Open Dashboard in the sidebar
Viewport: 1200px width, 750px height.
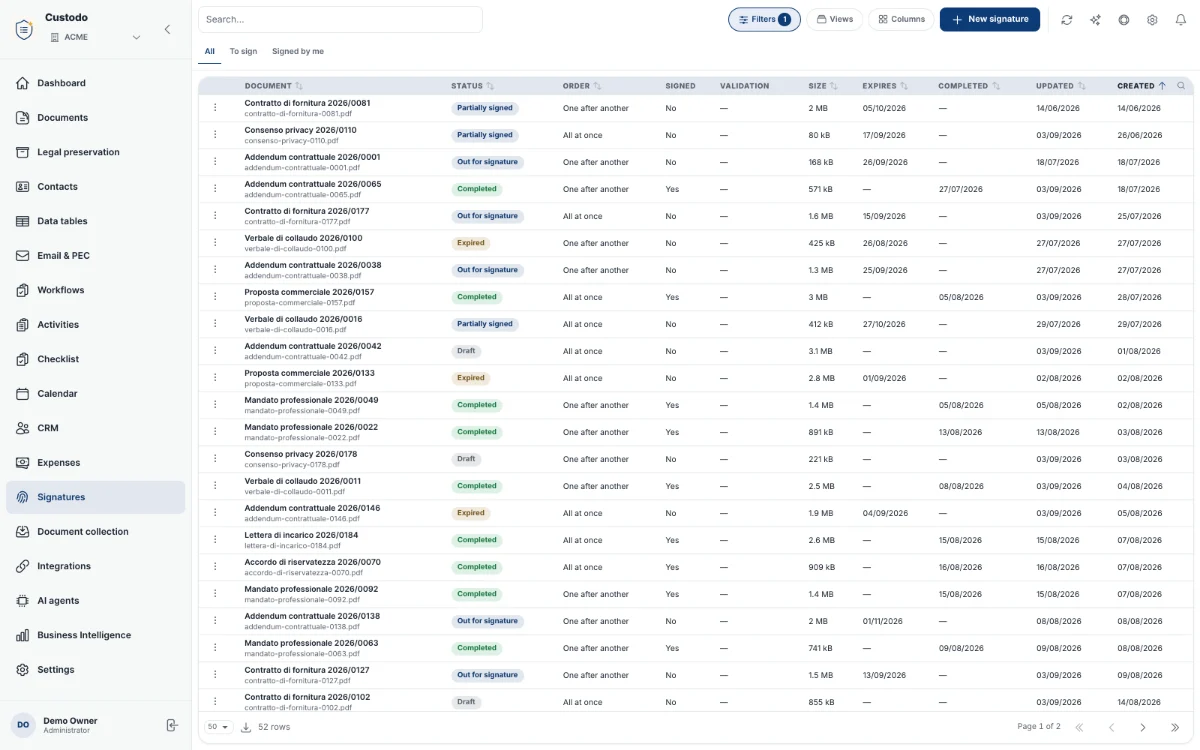click(x=96, y=83)
